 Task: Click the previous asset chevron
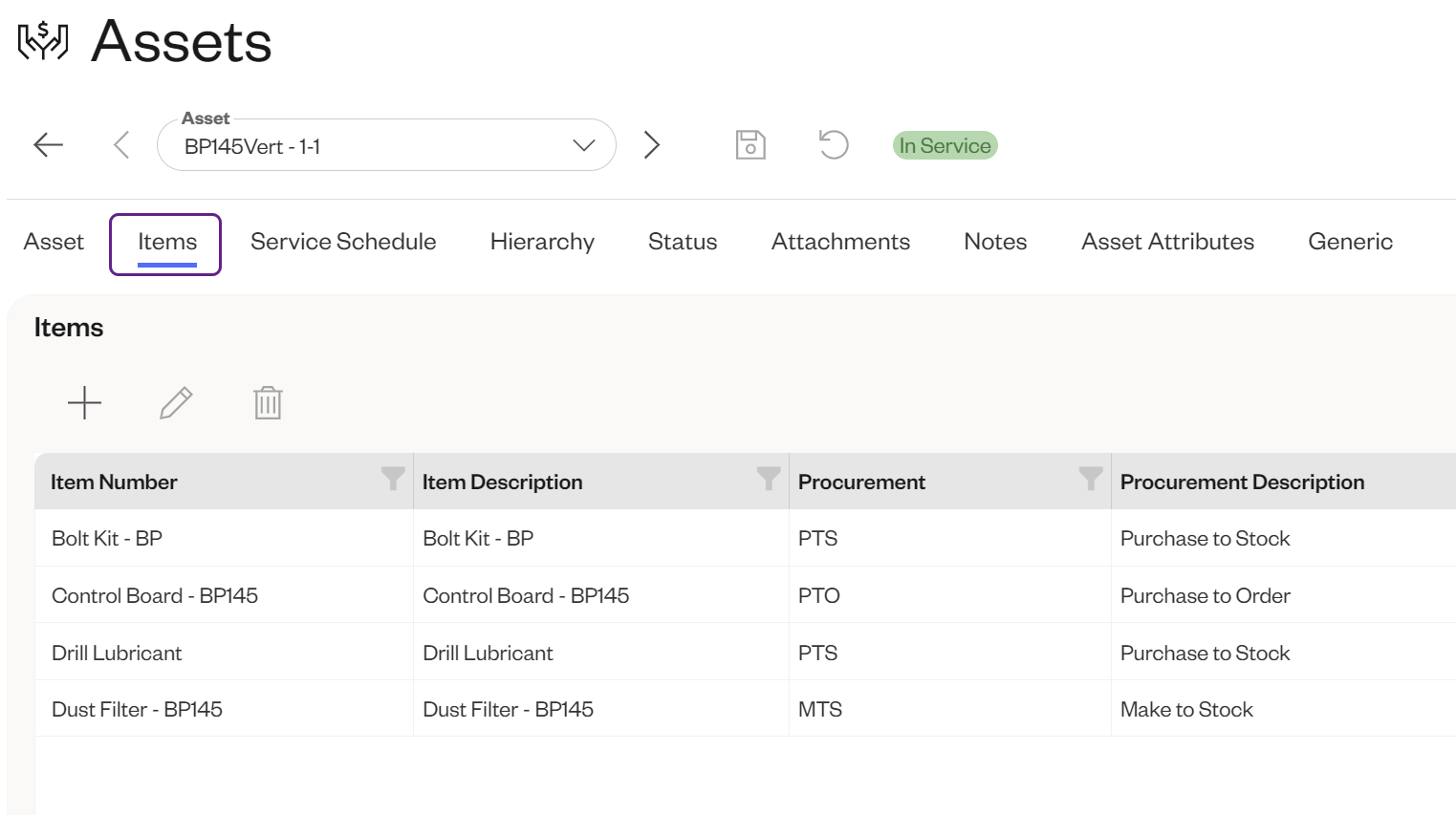121,144
